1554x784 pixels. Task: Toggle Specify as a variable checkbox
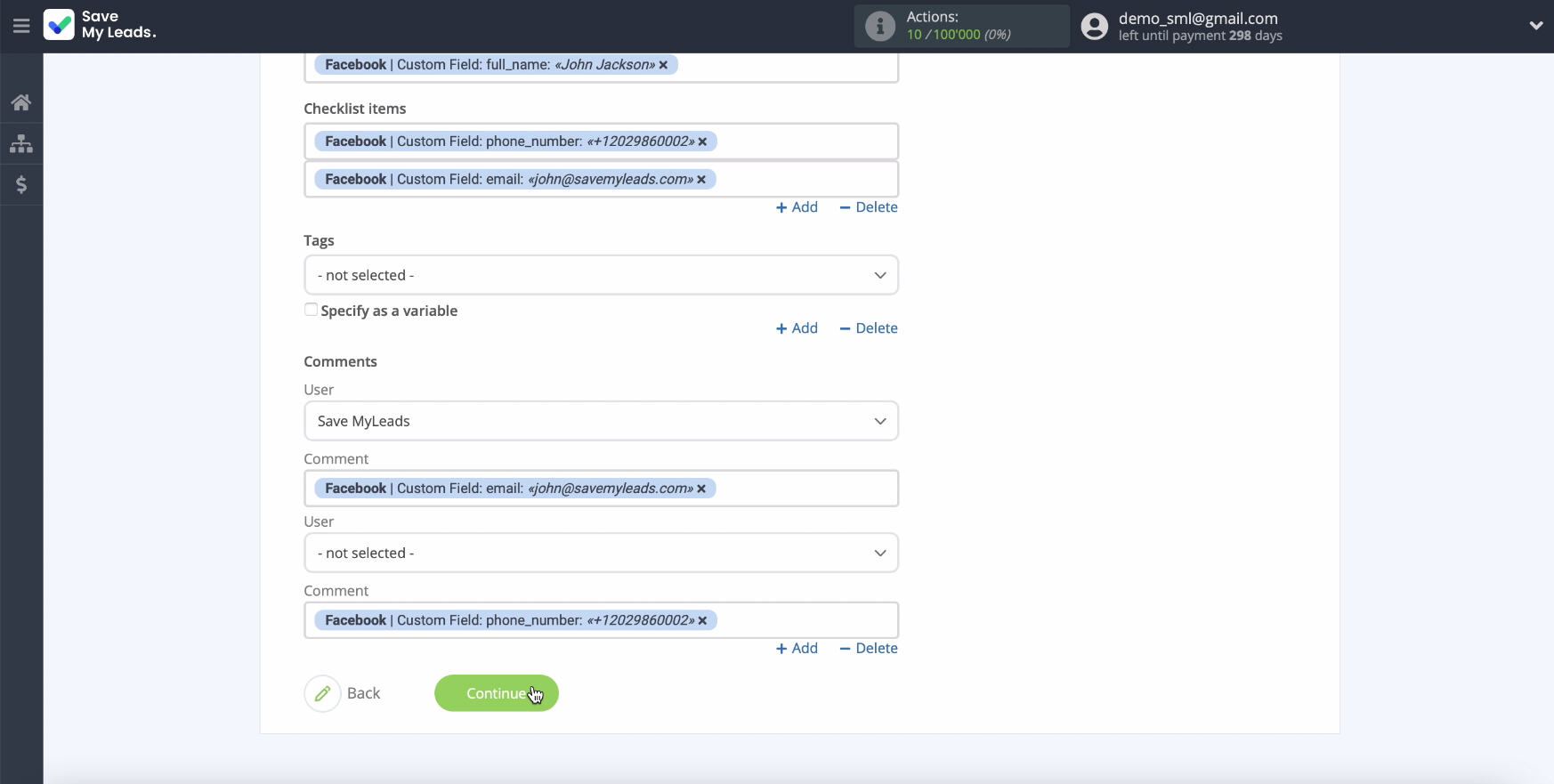click(x=311, y=310)
